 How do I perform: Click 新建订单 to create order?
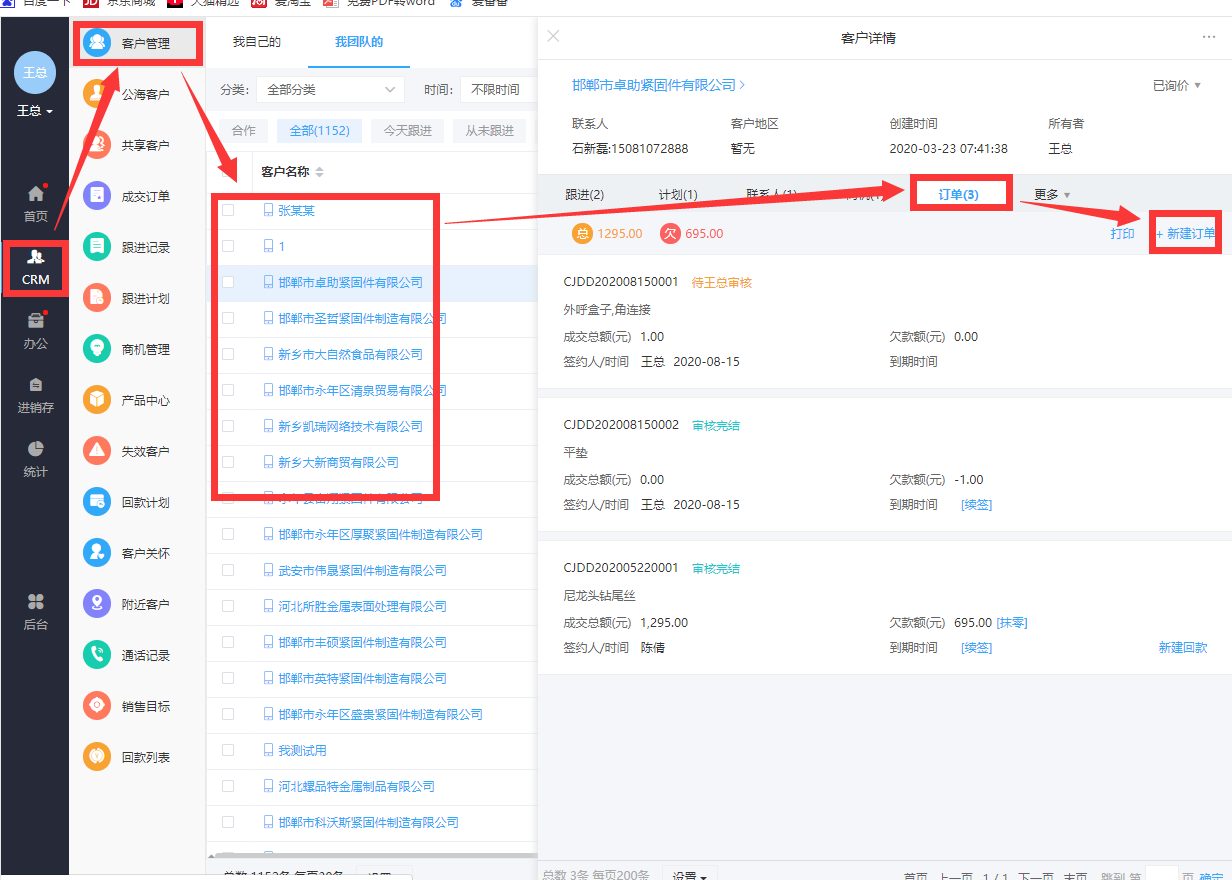pyautogui.click(x=1185, y=233)
